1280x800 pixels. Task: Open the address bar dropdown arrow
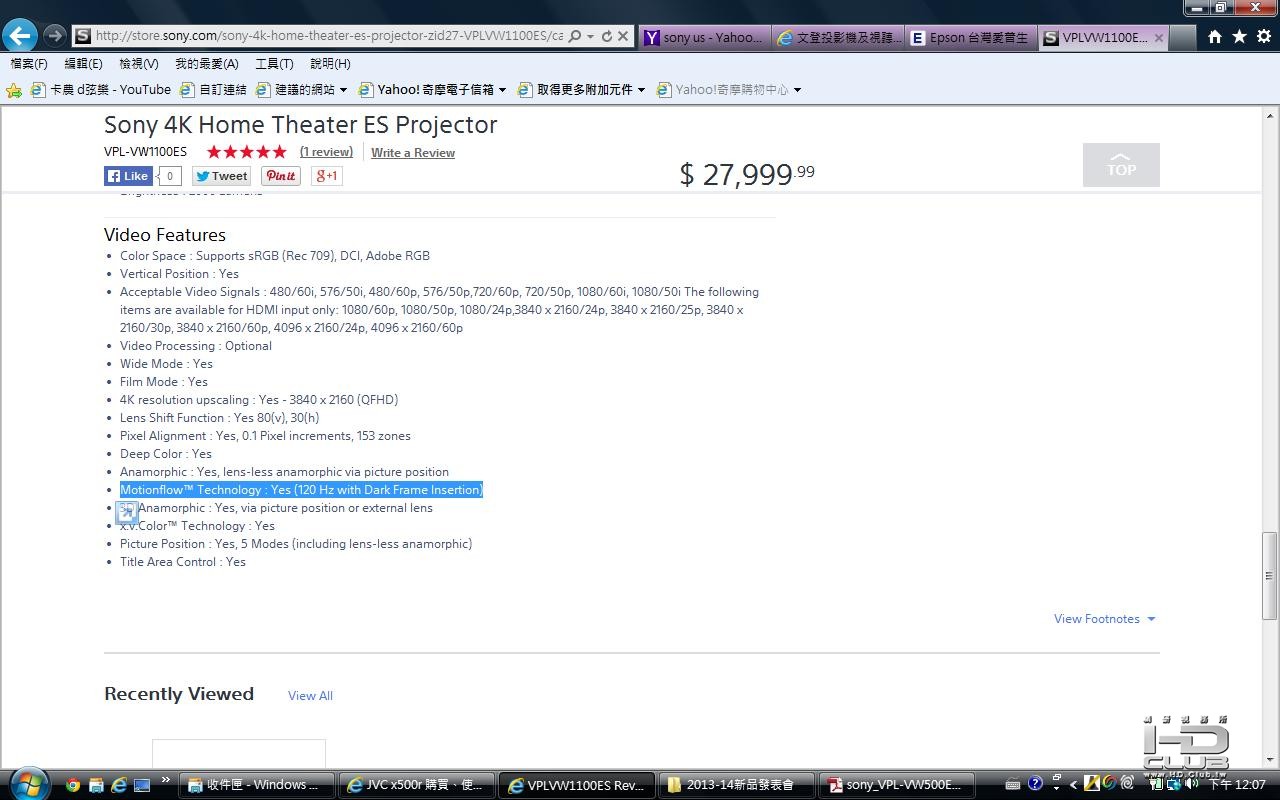point(590,36)
